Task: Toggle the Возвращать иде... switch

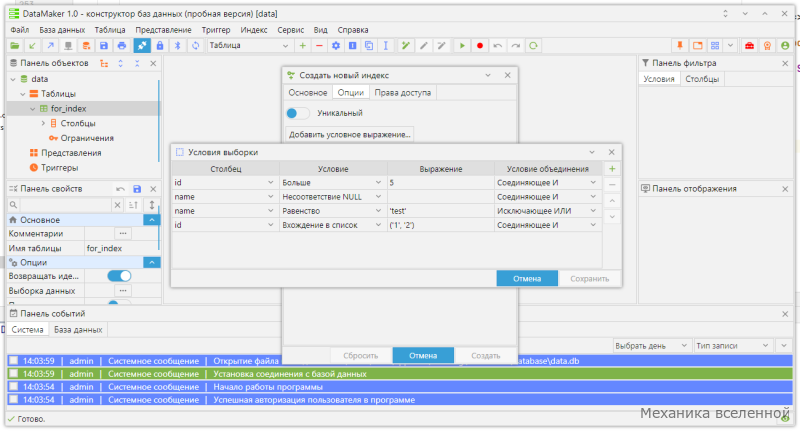Action: [x=119, y=276]
